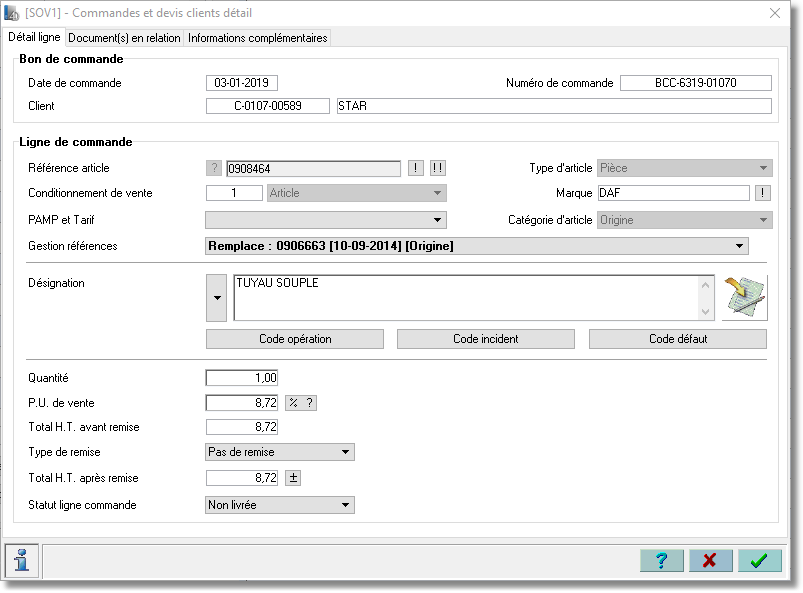Image resolution: width=803 pixels, height=593 pixels.
Task: Click into the Quantité input field
Action: tap(242, 378)
